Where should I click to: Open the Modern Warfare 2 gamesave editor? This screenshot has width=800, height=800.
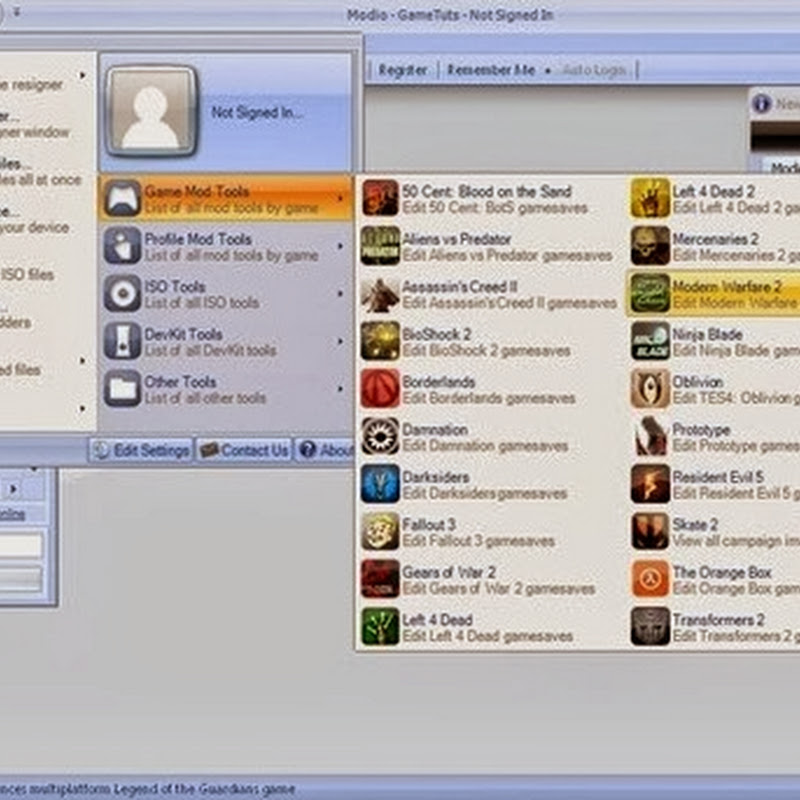pyautogui.click(x=713, y=293)
